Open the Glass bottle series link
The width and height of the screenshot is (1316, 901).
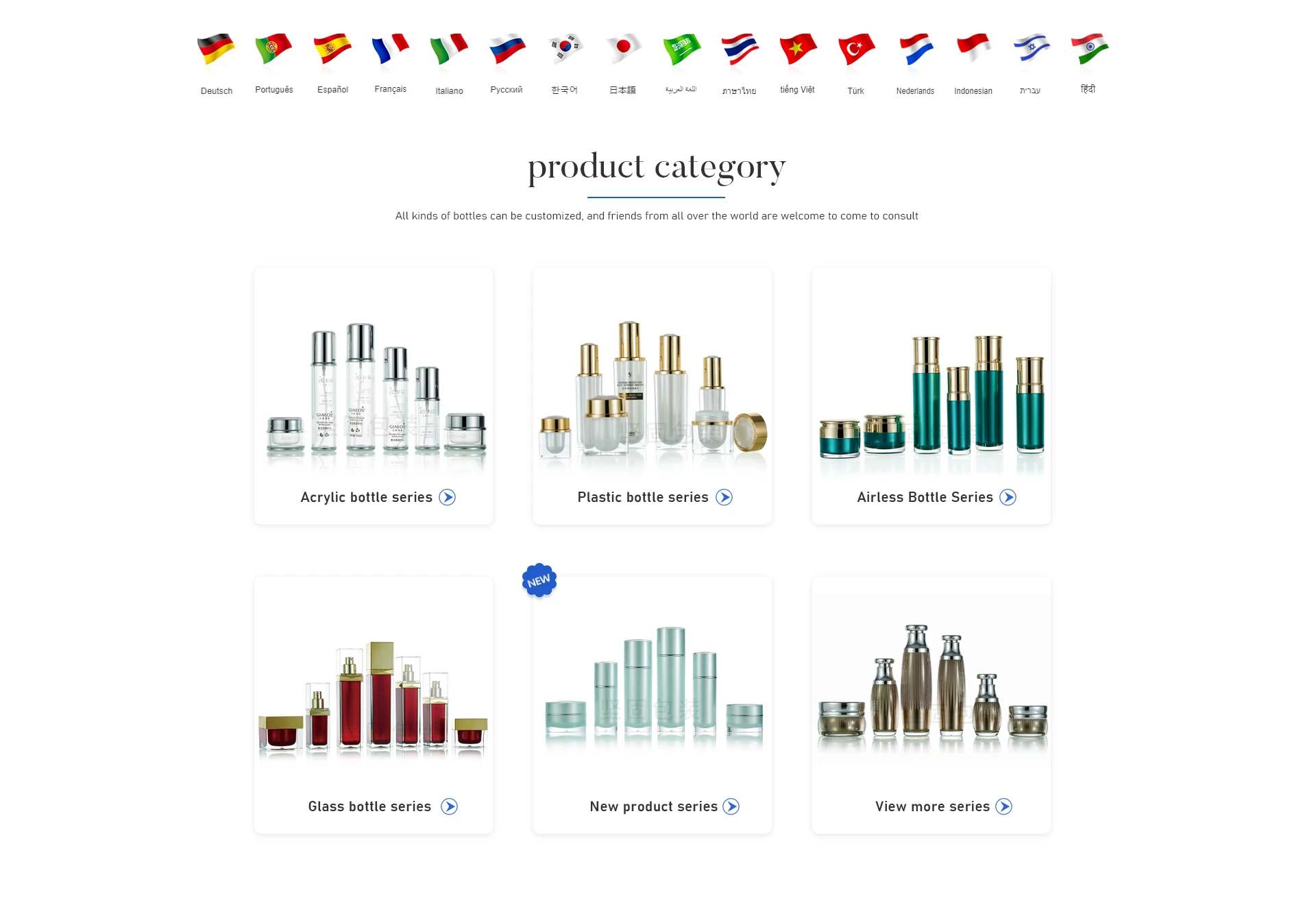coord(369,806)
